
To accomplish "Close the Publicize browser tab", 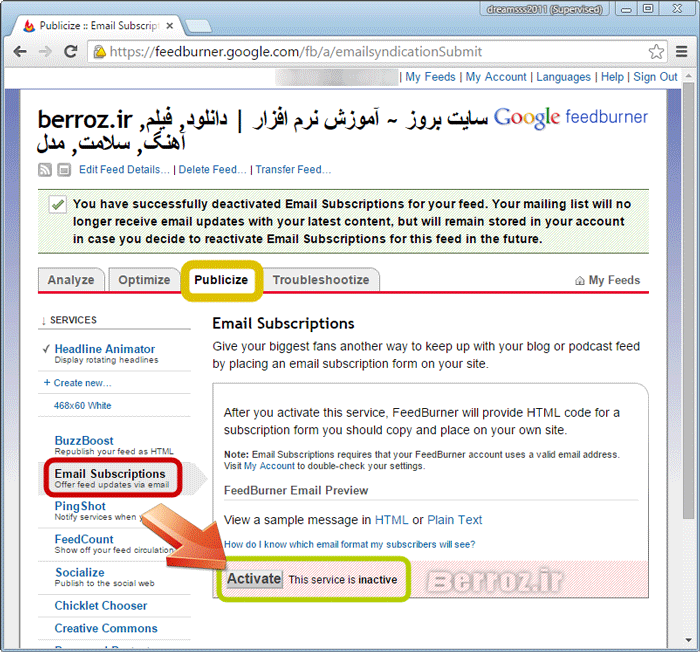I will tap(170, 26).
